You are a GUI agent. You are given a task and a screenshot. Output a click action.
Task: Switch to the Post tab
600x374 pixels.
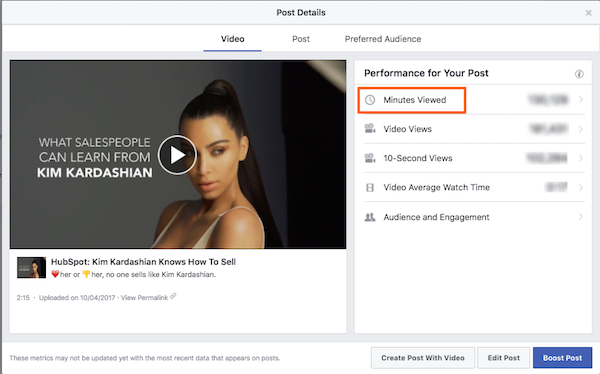pos(301,39)
